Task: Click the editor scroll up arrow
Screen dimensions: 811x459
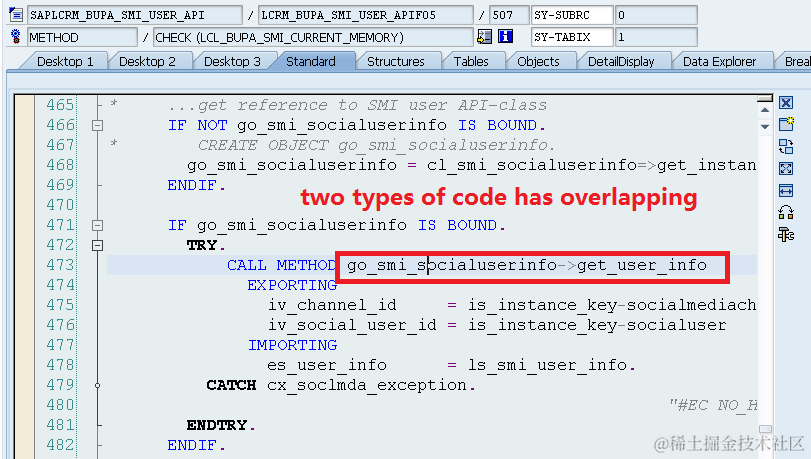Action: [x=765, y=110]
